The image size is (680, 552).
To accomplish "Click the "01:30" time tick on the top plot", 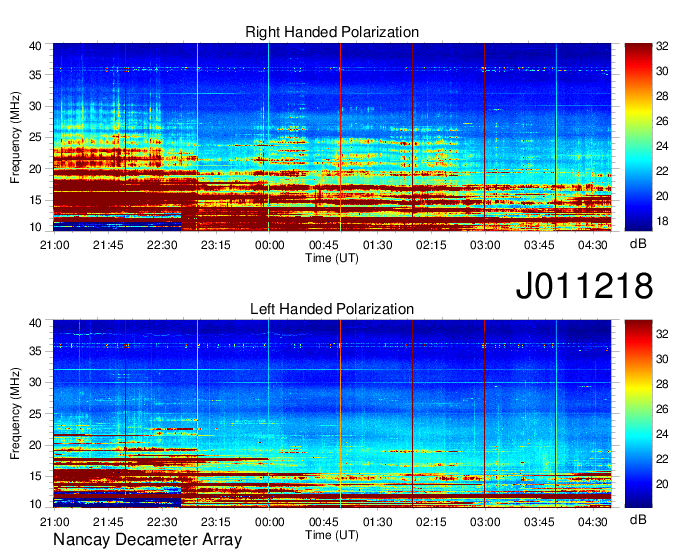I will 377,245.
